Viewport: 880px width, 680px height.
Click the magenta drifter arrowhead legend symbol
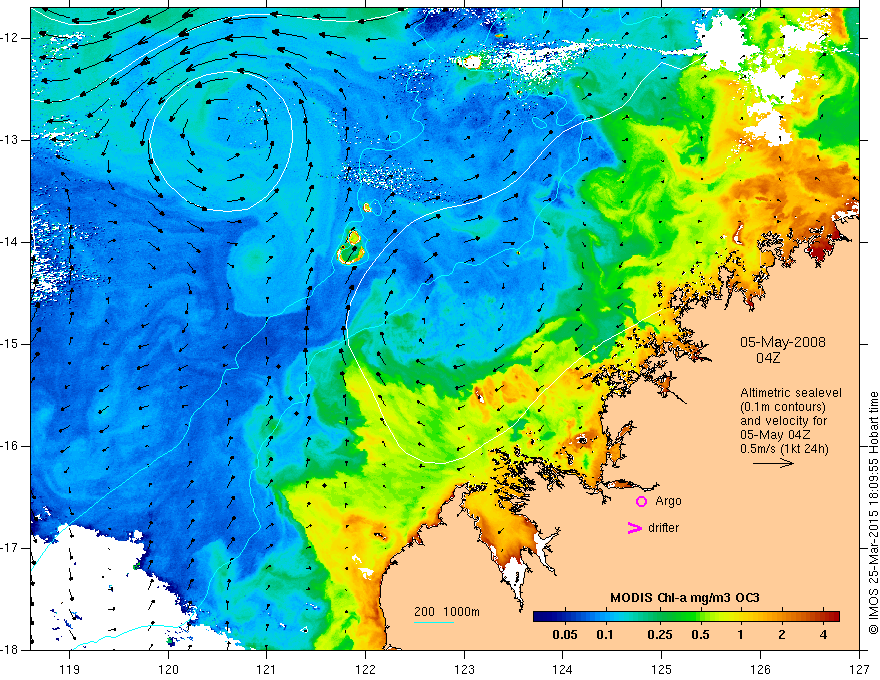pos(635,528)
